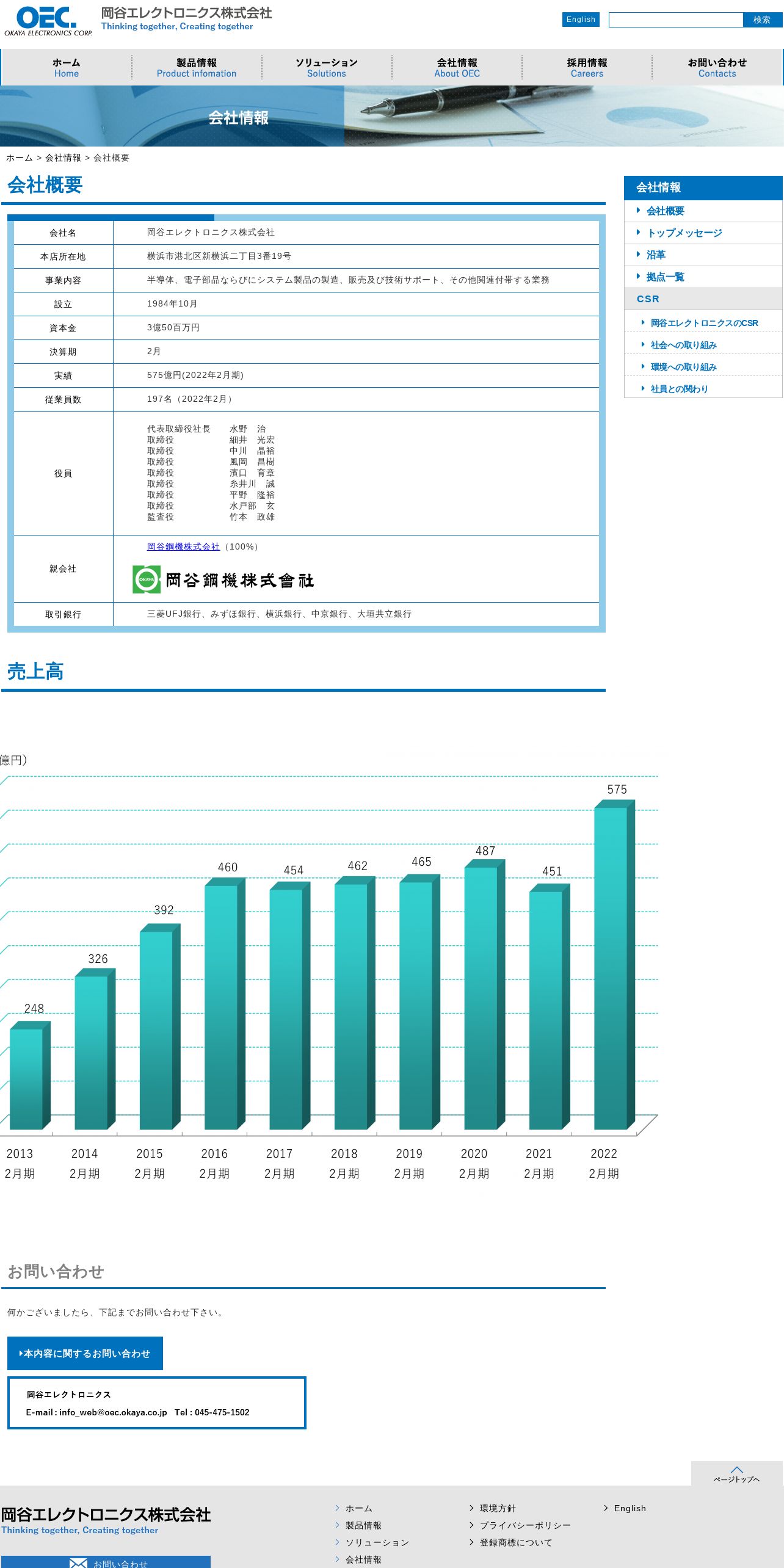Open the 製品情報 Product information menu
Image resolution: width=784 pixels, height=1568 pixels.
(197, 67)
